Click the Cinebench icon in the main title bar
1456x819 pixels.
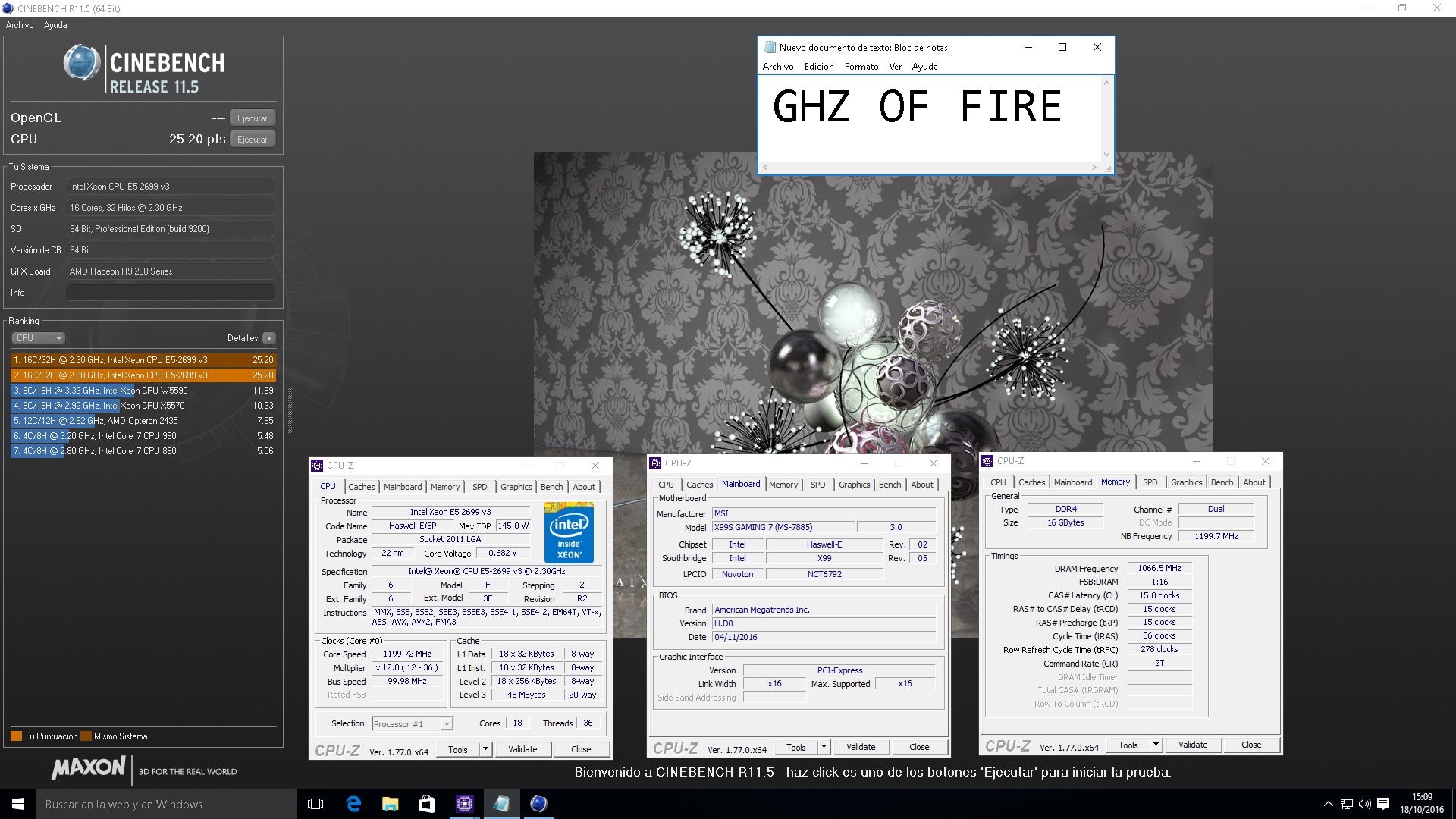(x=8, y=8)
